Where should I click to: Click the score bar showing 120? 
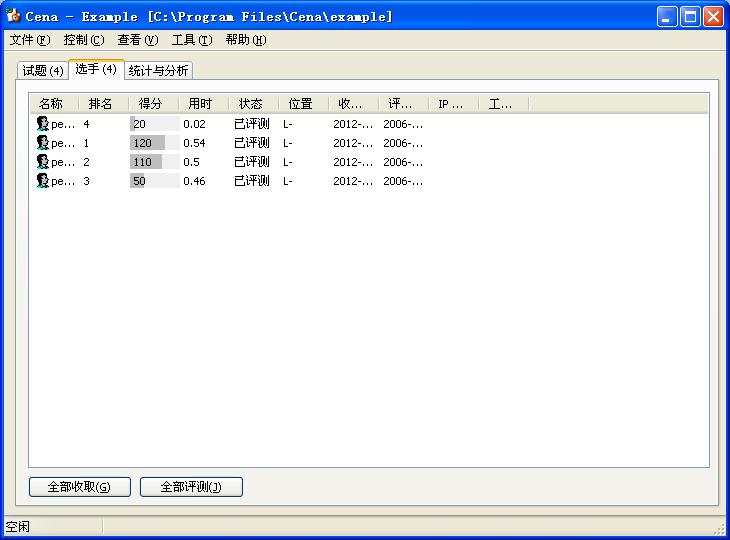147,143
